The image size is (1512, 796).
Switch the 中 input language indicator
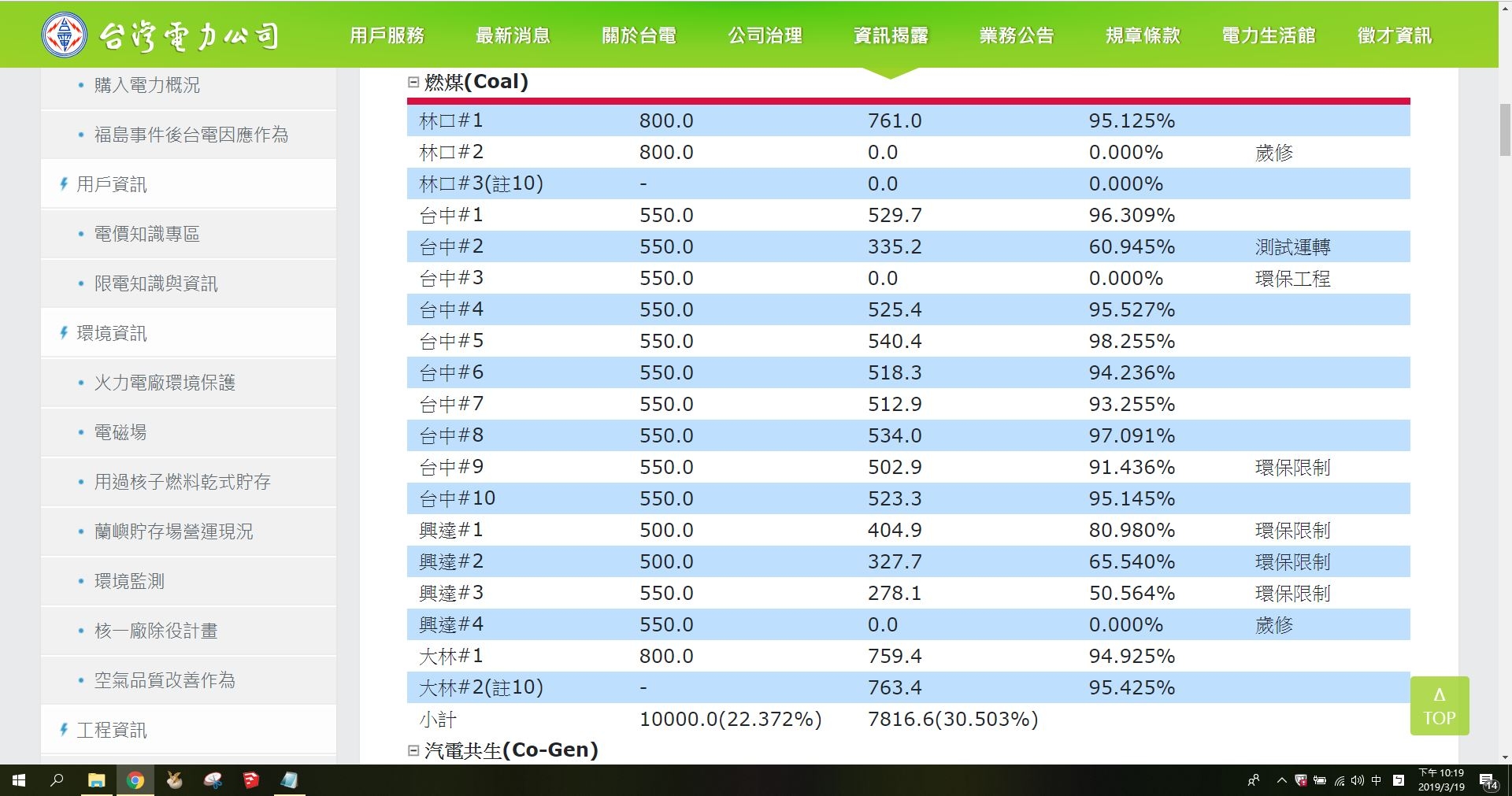coord(1377,780)
